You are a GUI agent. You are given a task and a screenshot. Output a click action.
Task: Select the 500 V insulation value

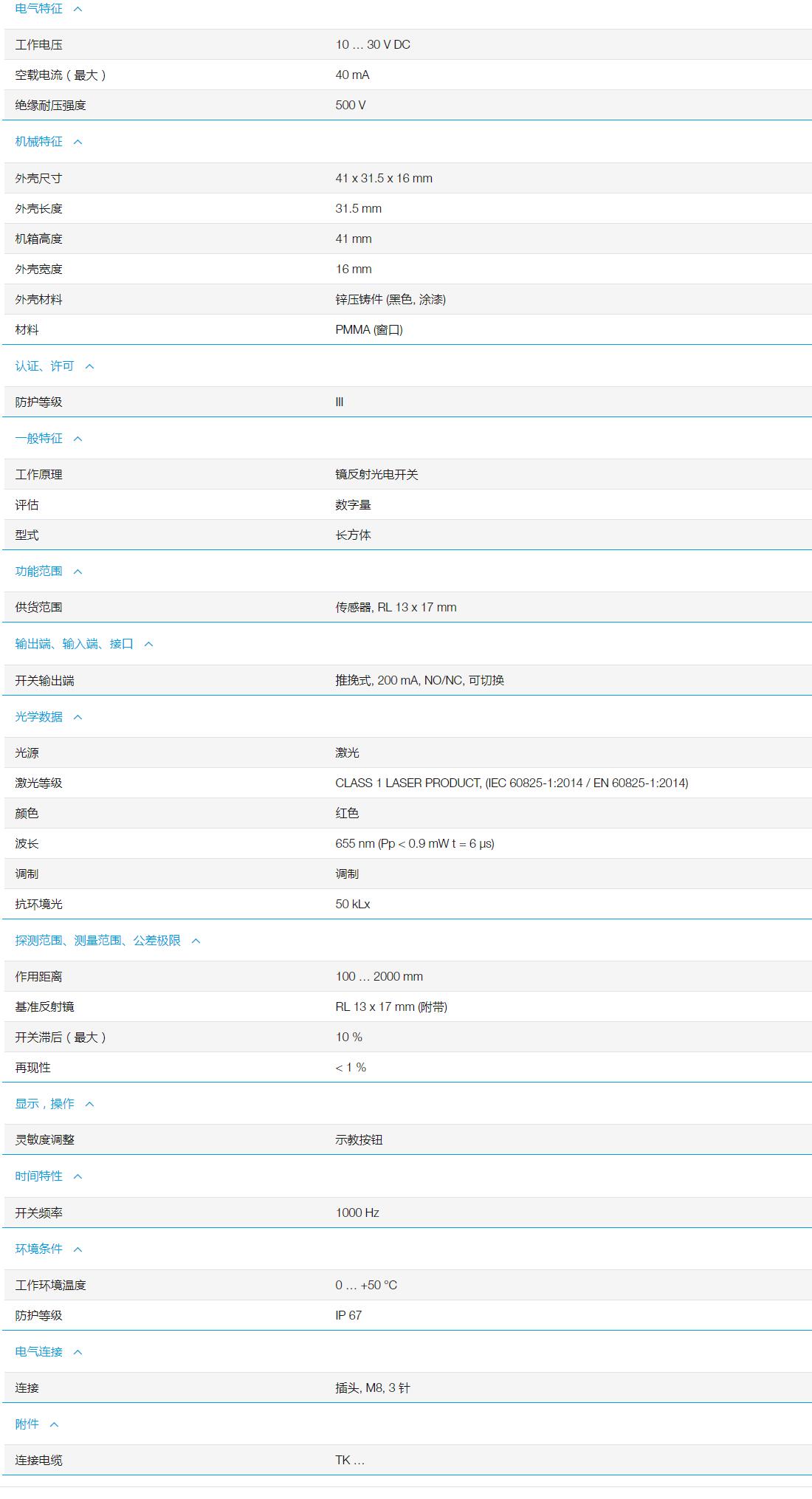tap(350, 106)
